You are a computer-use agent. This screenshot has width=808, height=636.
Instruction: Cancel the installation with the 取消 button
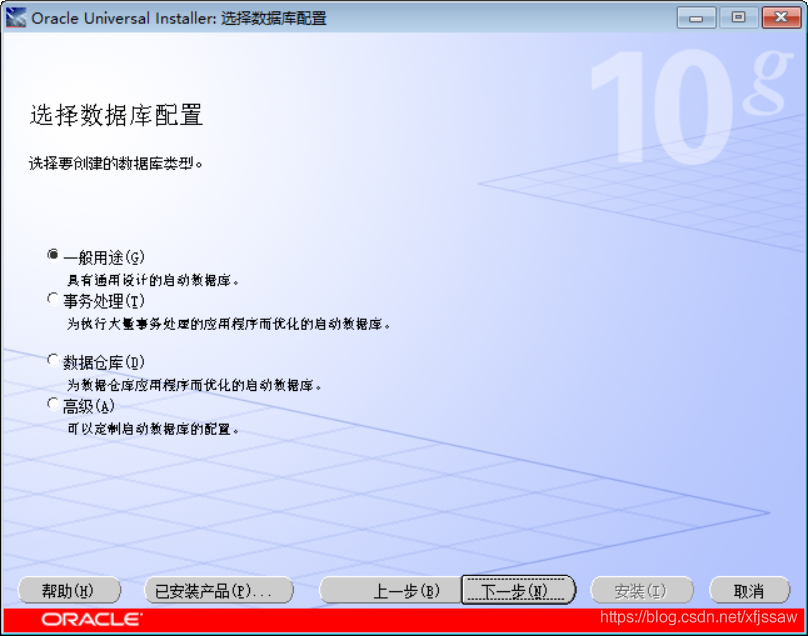pos(749,590)
